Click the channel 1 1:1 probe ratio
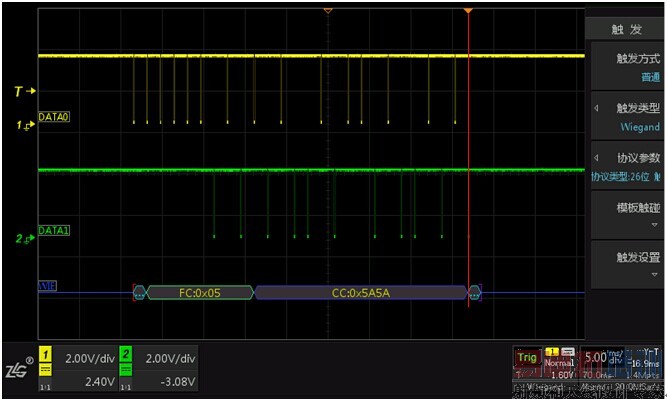This screenshot has width=667, height=401. [45, 387]
